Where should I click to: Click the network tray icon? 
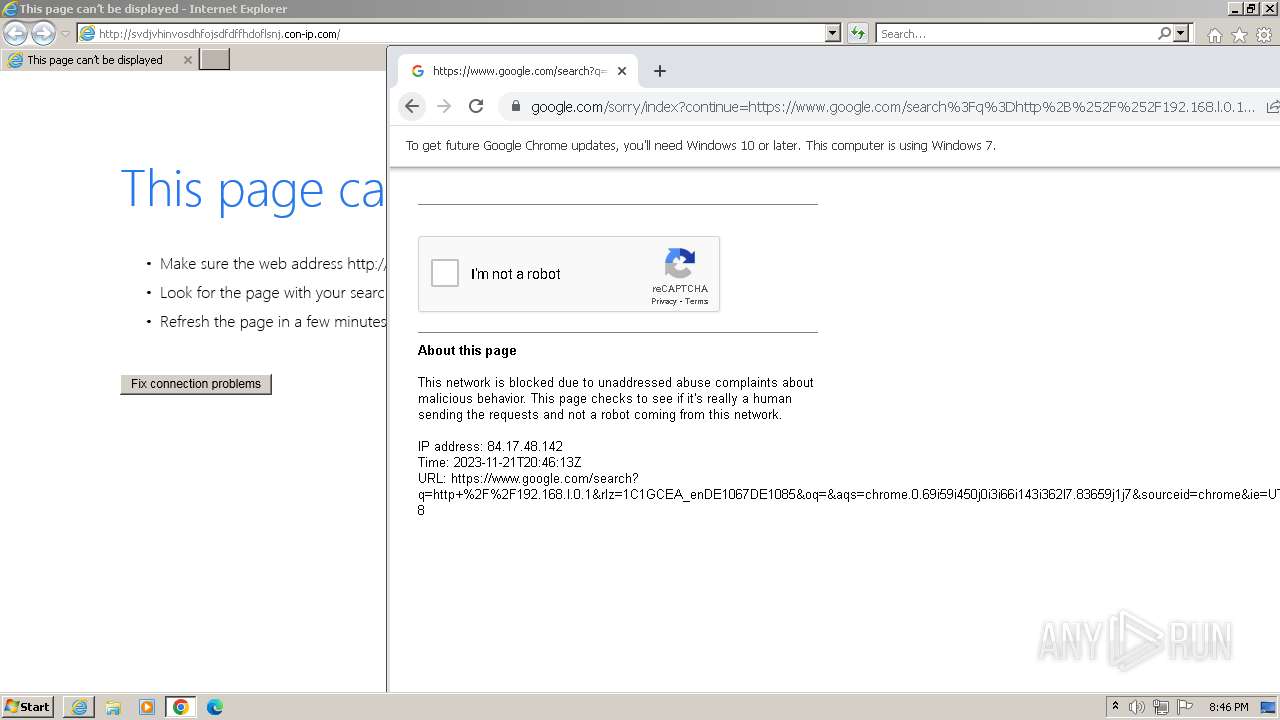(1161, 707)
